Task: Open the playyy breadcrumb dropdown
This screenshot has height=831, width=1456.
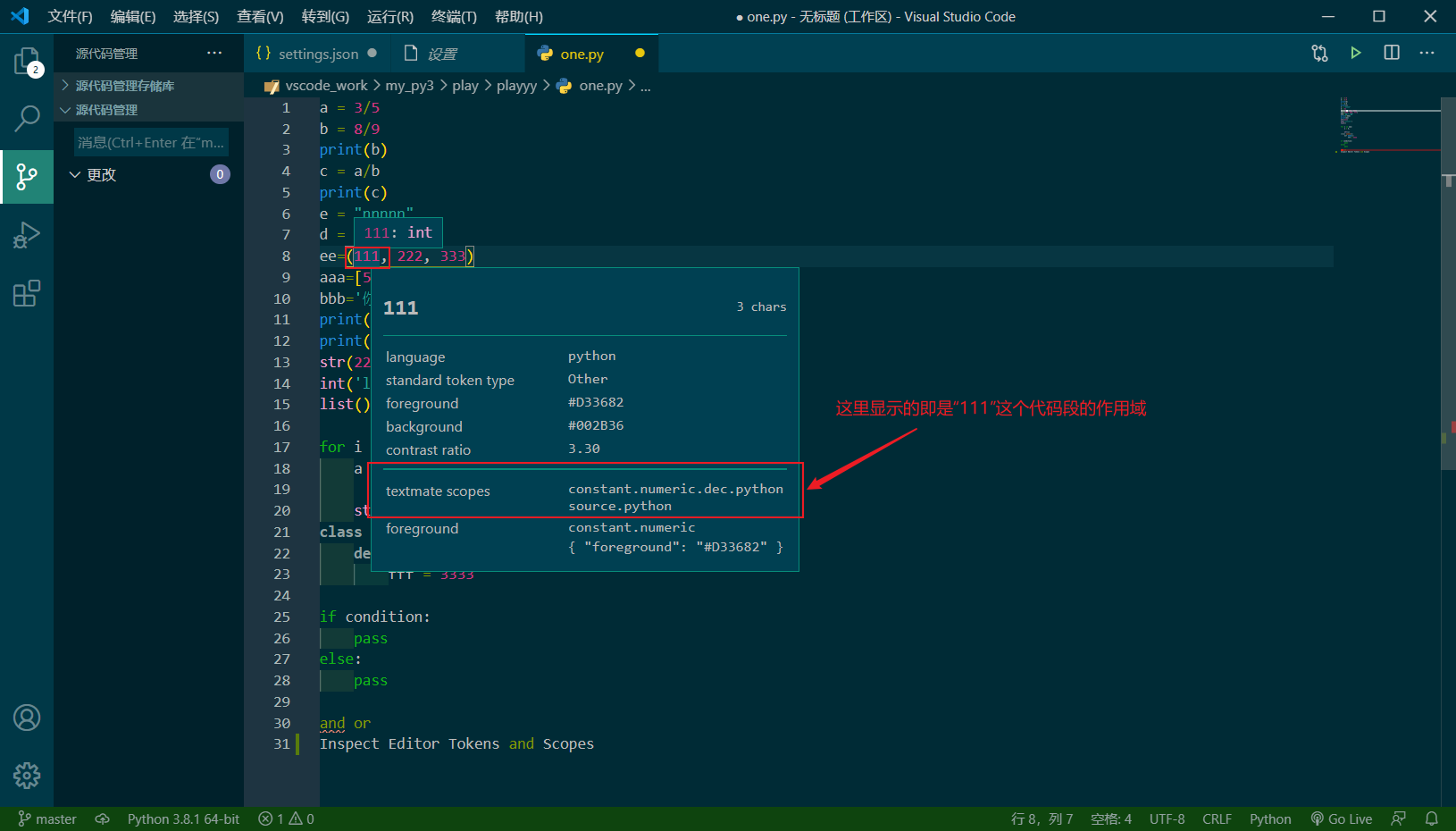Action: 516,86
